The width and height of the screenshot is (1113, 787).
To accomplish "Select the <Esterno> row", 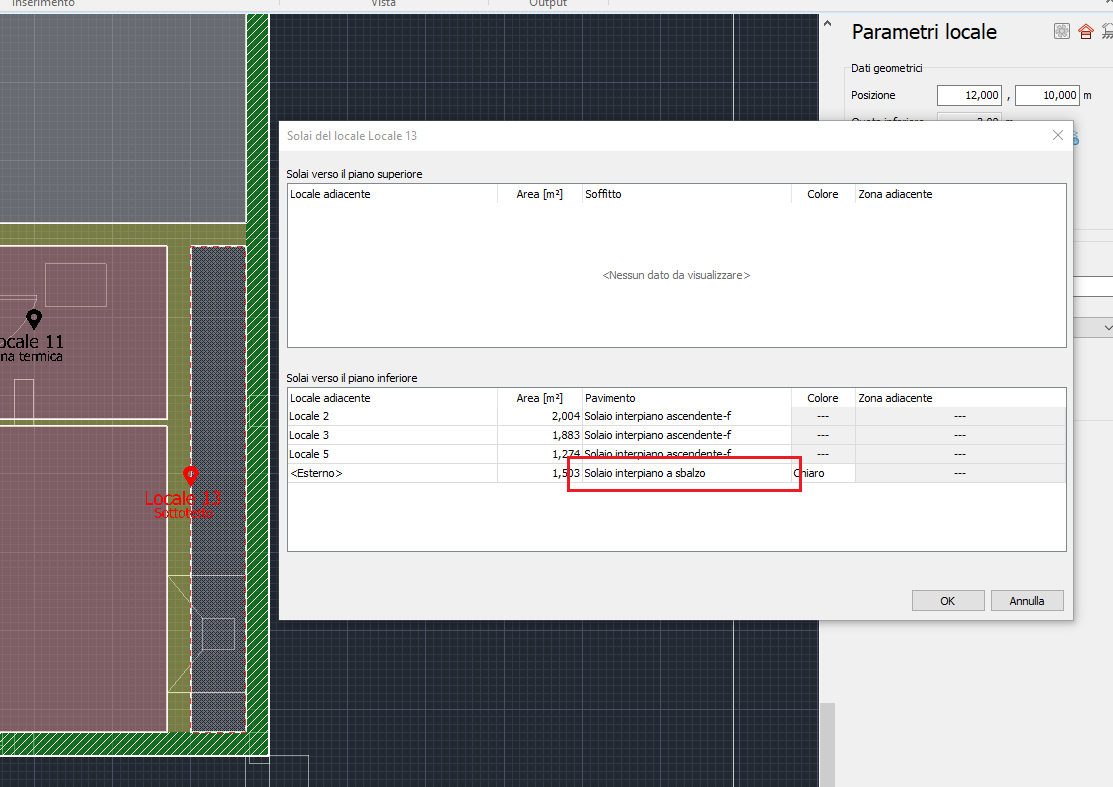I will pyautogui.click(x=676, y=473).
